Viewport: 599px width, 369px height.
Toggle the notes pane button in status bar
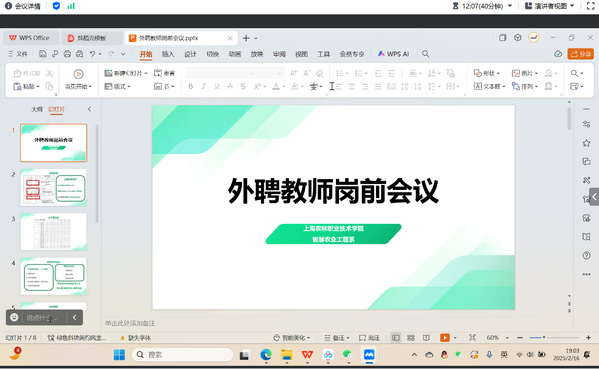pyautogui.click(x=336, y=338)
